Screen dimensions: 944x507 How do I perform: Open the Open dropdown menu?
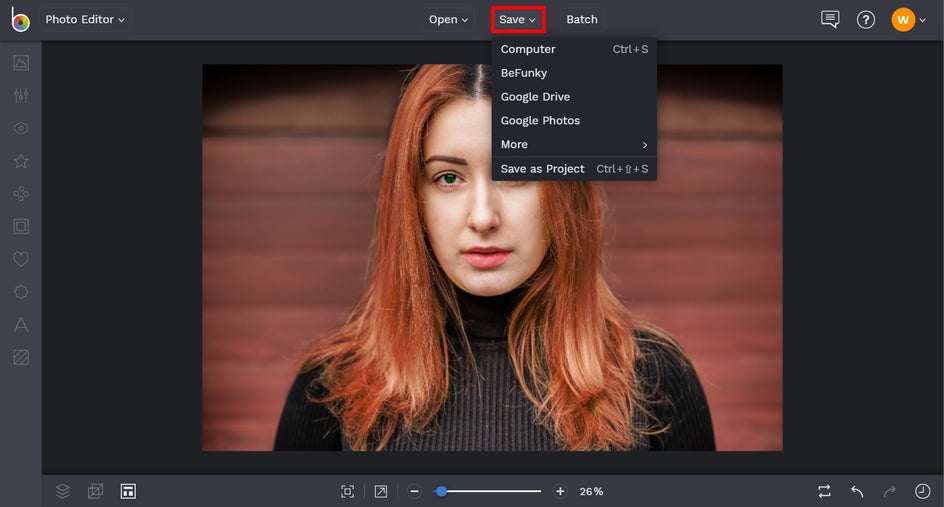point(448,19)
